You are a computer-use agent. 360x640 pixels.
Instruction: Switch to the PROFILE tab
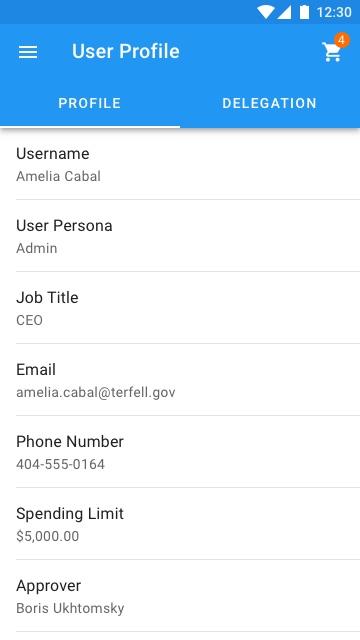90,103
